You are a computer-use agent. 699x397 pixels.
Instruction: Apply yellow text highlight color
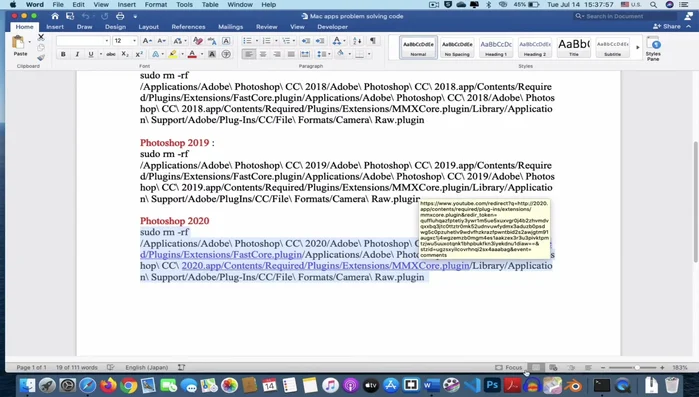coord(173,54)
